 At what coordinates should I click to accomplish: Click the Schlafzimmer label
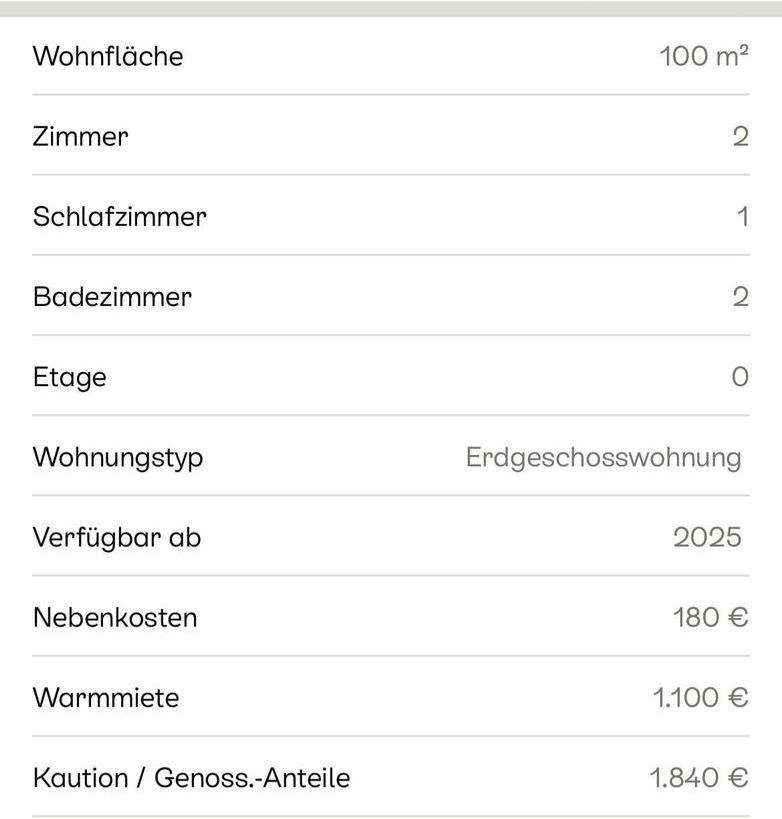click(120, 216)
